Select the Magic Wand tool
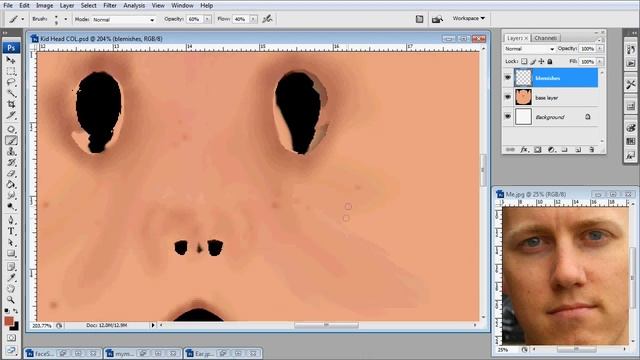This screenshot has height=360, width=640. click(x=11, y=93)
